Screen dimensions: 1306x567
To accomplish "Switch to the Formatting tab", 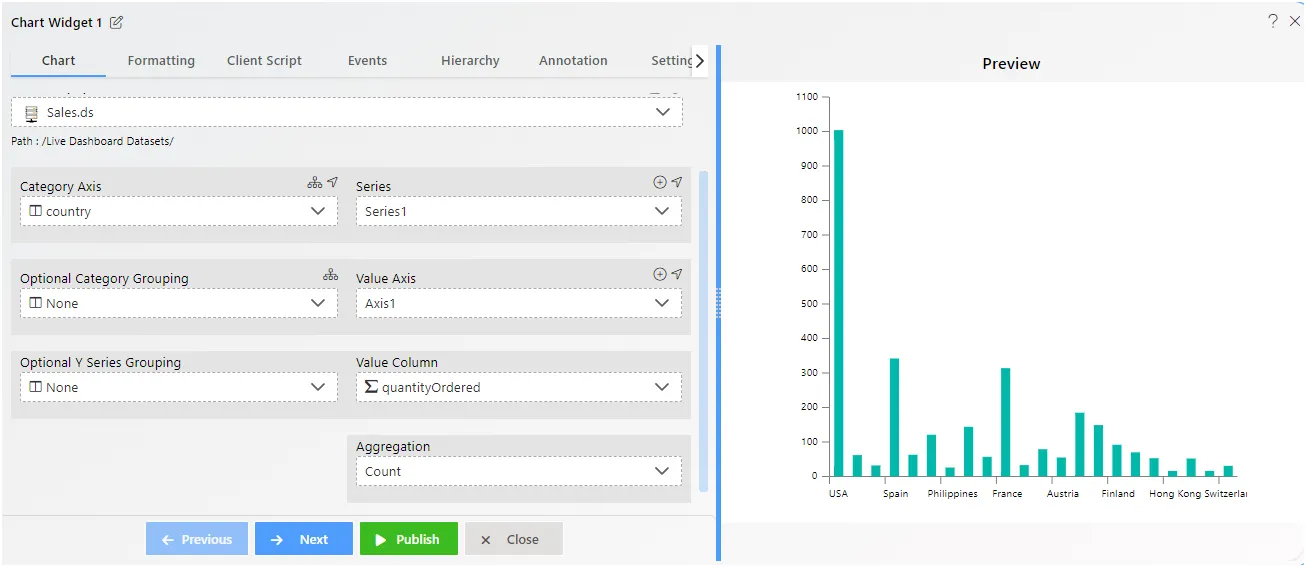I will point(161,61).
